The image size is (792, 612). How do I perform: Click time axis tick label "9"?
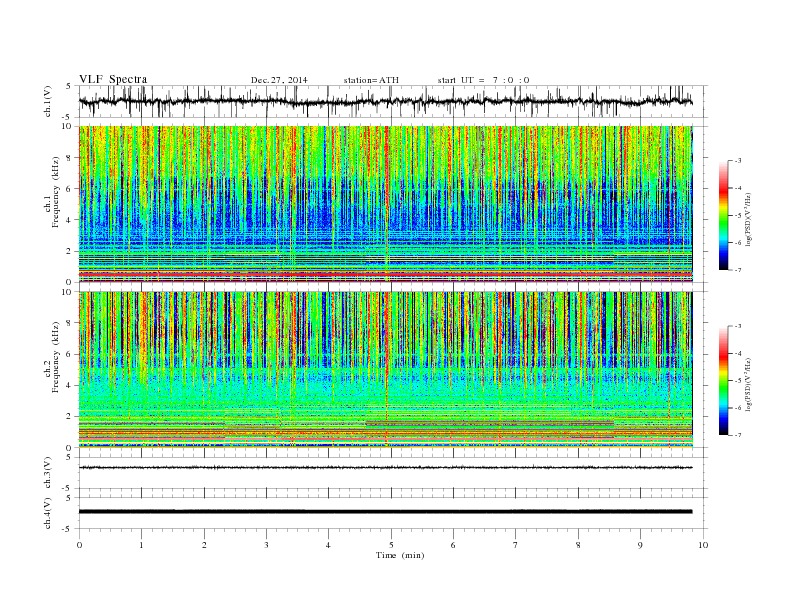(640, 545)
